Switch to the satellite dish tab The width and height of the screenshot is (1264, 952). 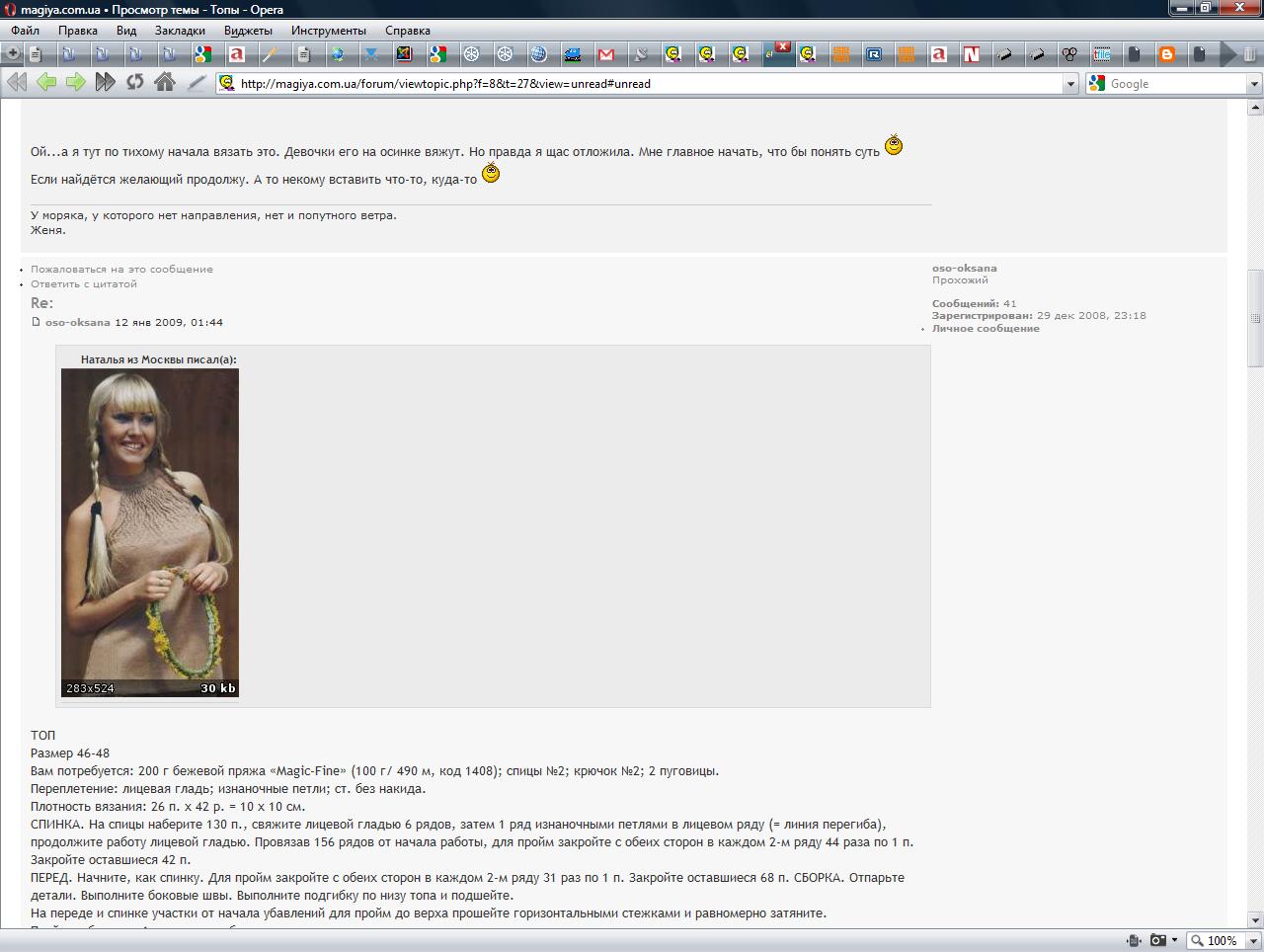coord(640,54)
